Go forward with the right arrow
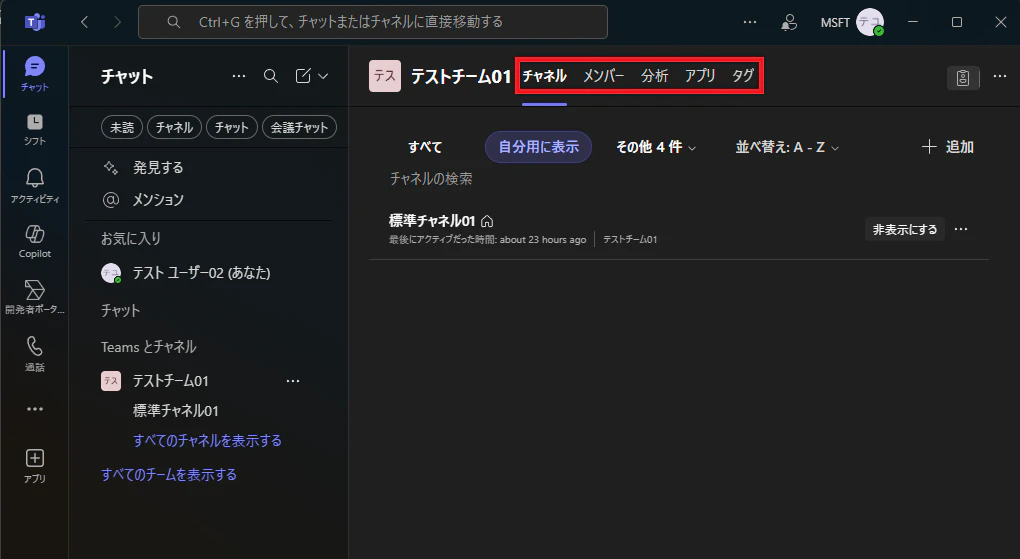The image size is (1020, 559). click(x=117, y=22)
